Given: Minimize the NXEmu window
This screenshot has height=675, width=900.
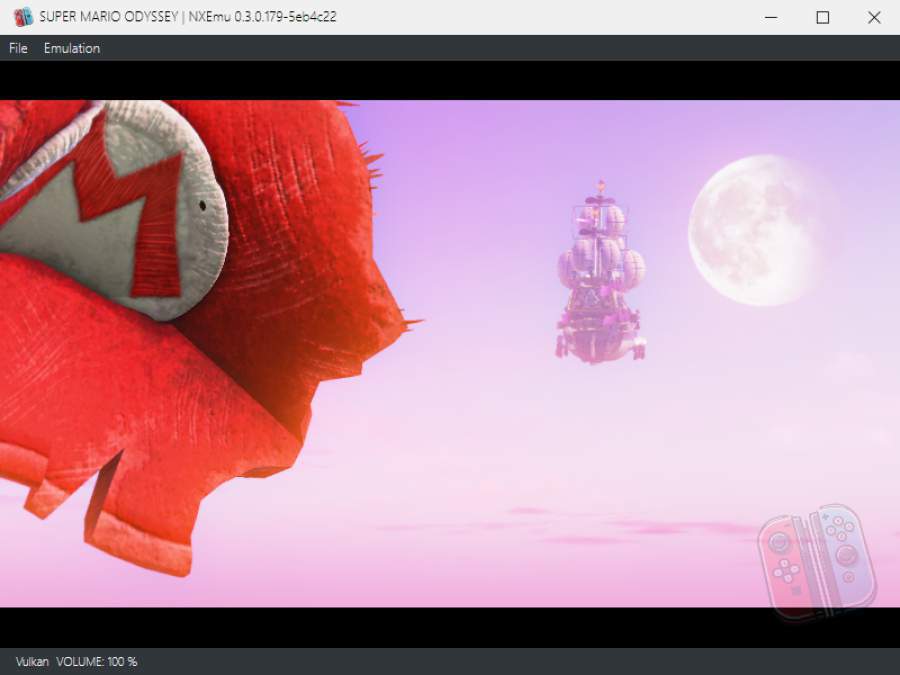Looking at the screenshot, I should [x=771, y=17].
